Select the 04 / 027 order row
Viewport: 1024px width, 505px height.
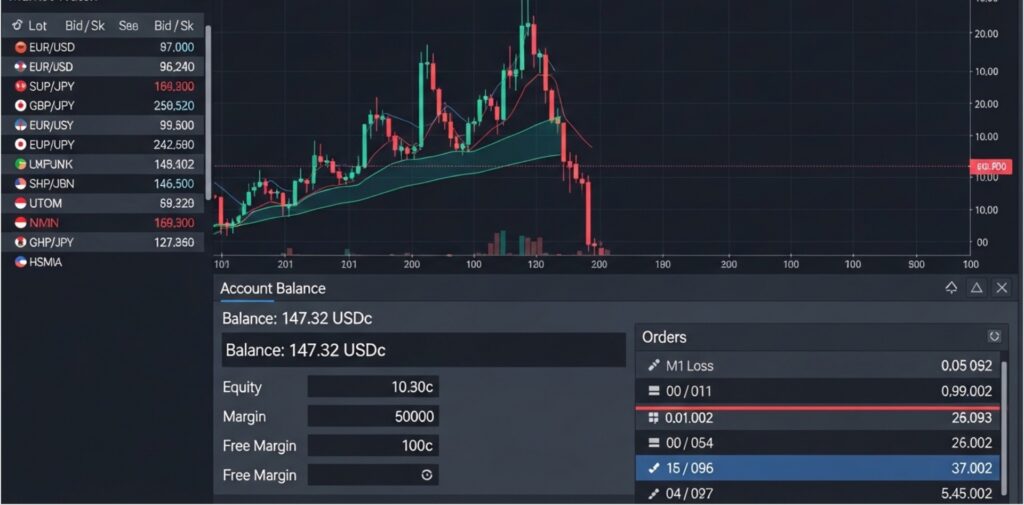818,493
